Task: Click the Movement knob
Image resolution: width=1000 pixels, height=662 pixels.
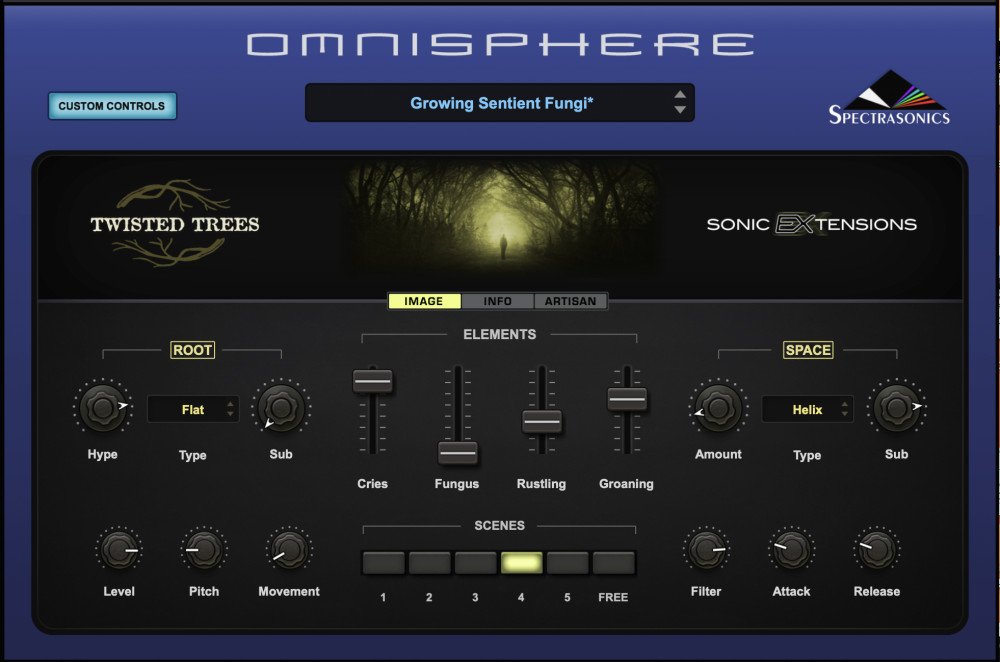Action: [x=289, y=550]
